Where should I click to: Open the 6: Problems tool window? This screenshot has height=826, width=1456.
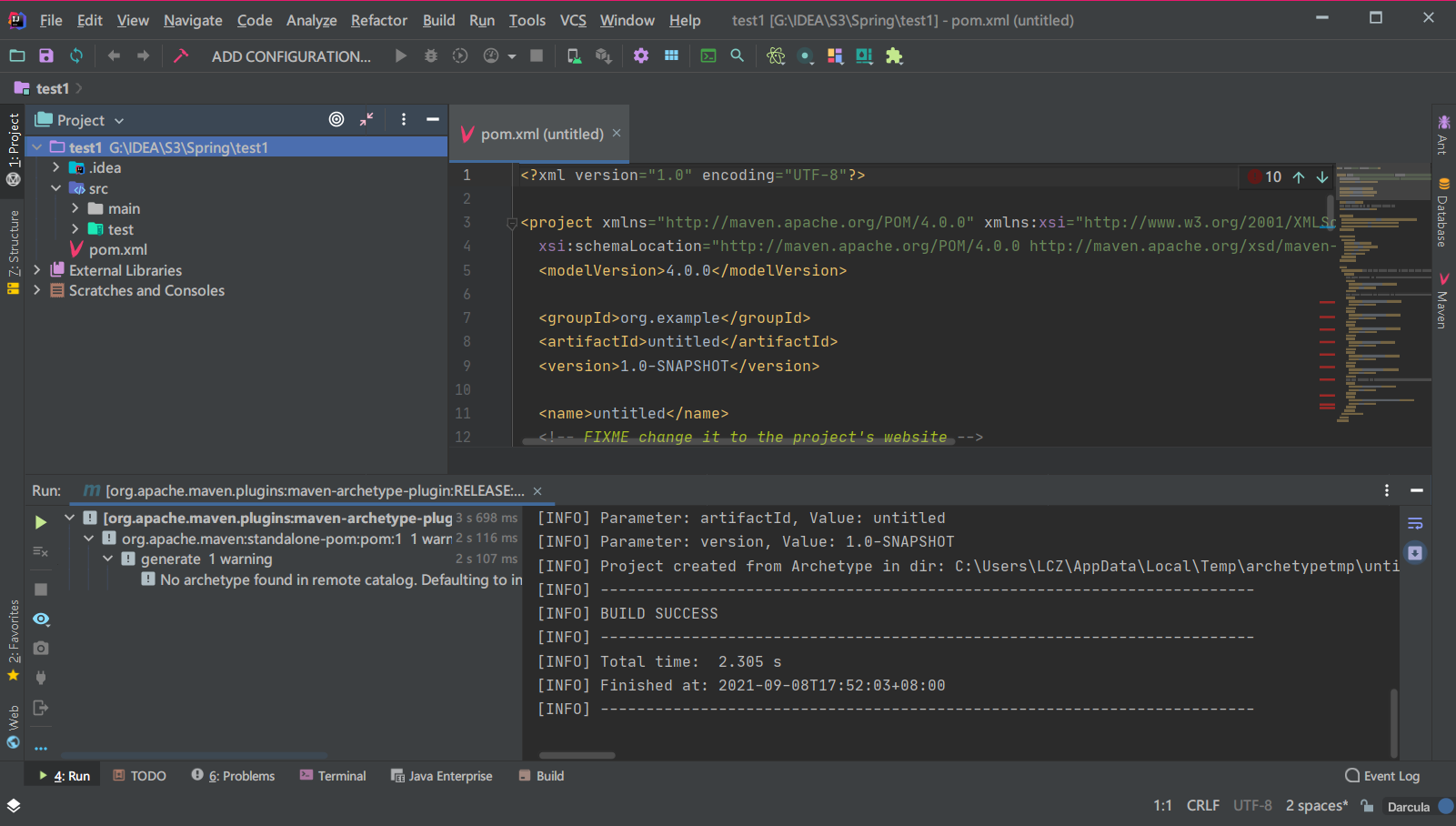click(x=233, y=776)
